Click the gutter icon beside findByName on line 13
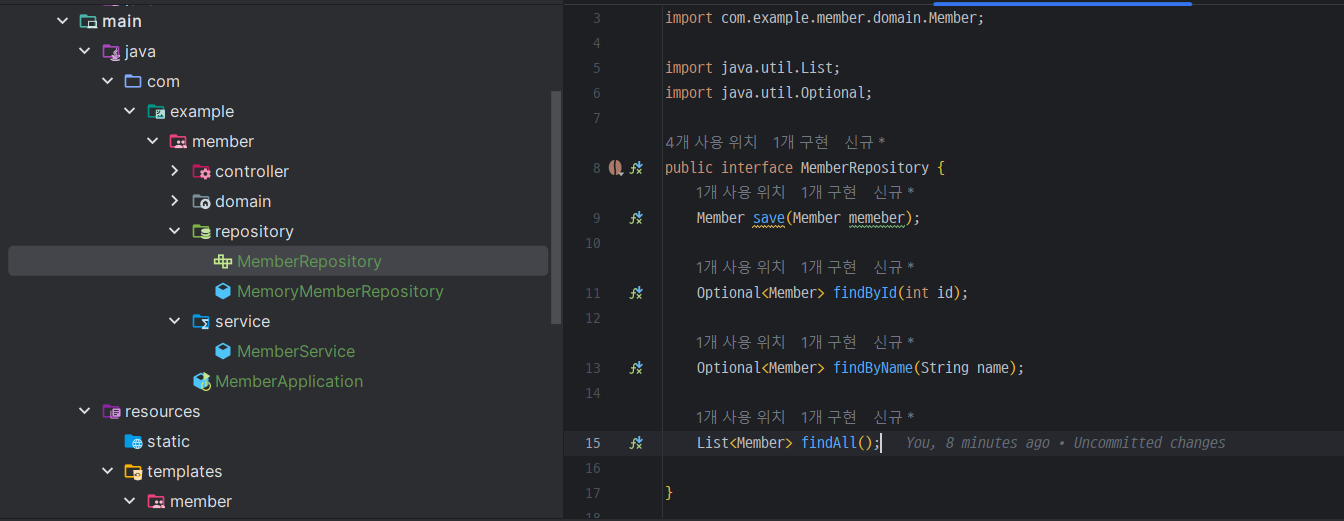This screenshot has height=521, width=1344. pos(636,368)
